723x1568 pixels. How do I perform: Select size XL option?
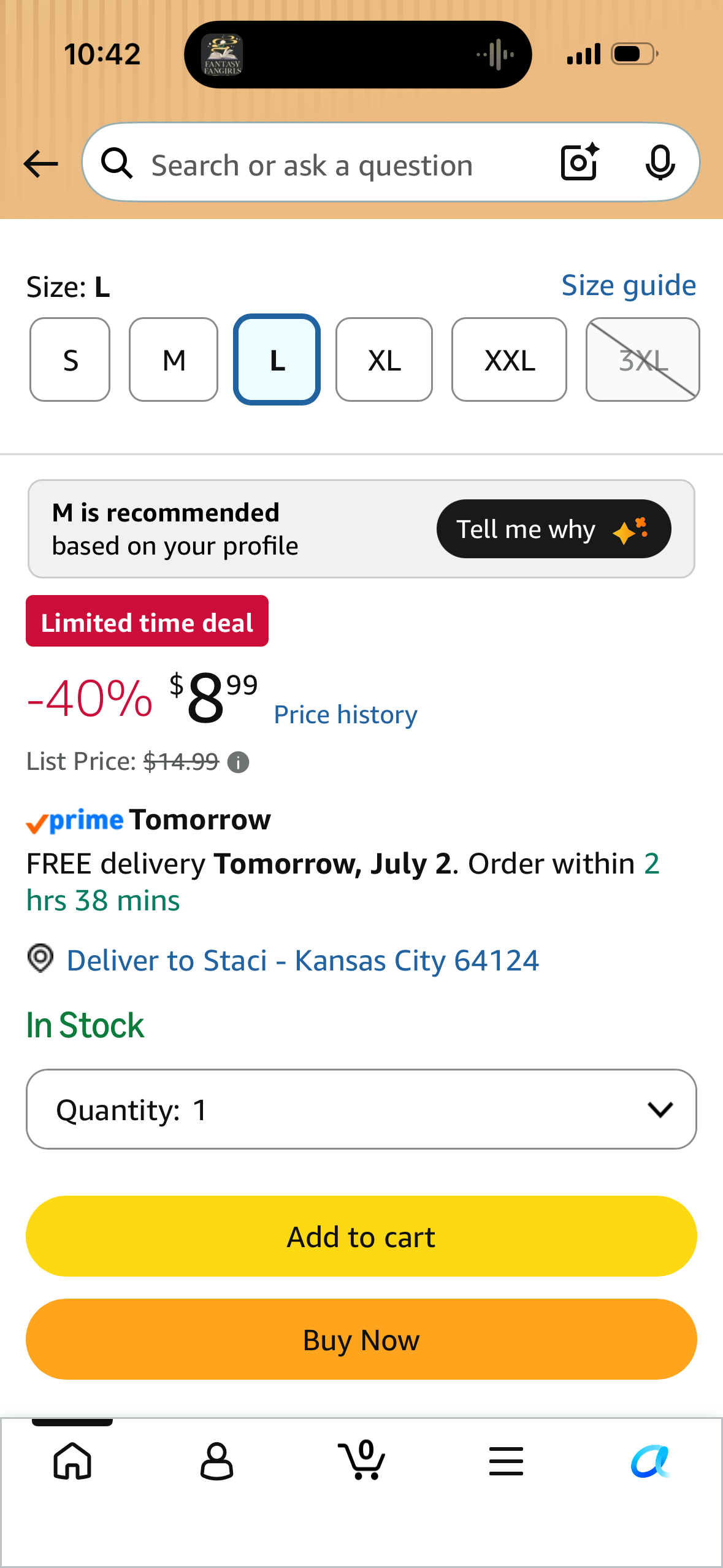[384, 359]
